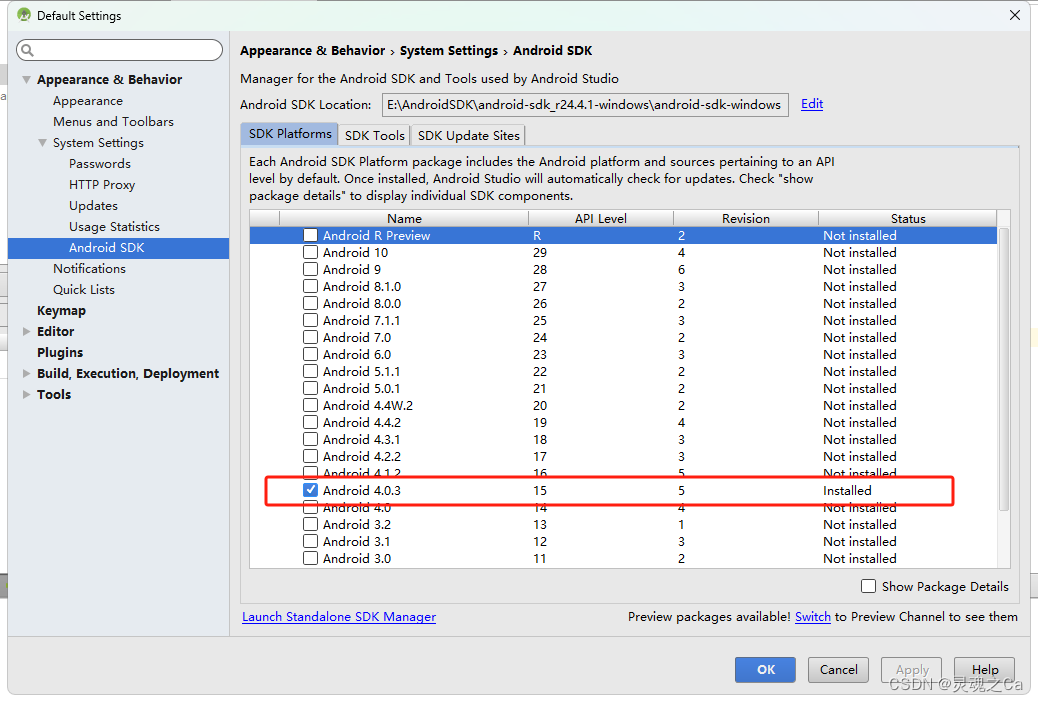
Task: Expand the Build, Execution, Deployment node
Action: point(26,374)
